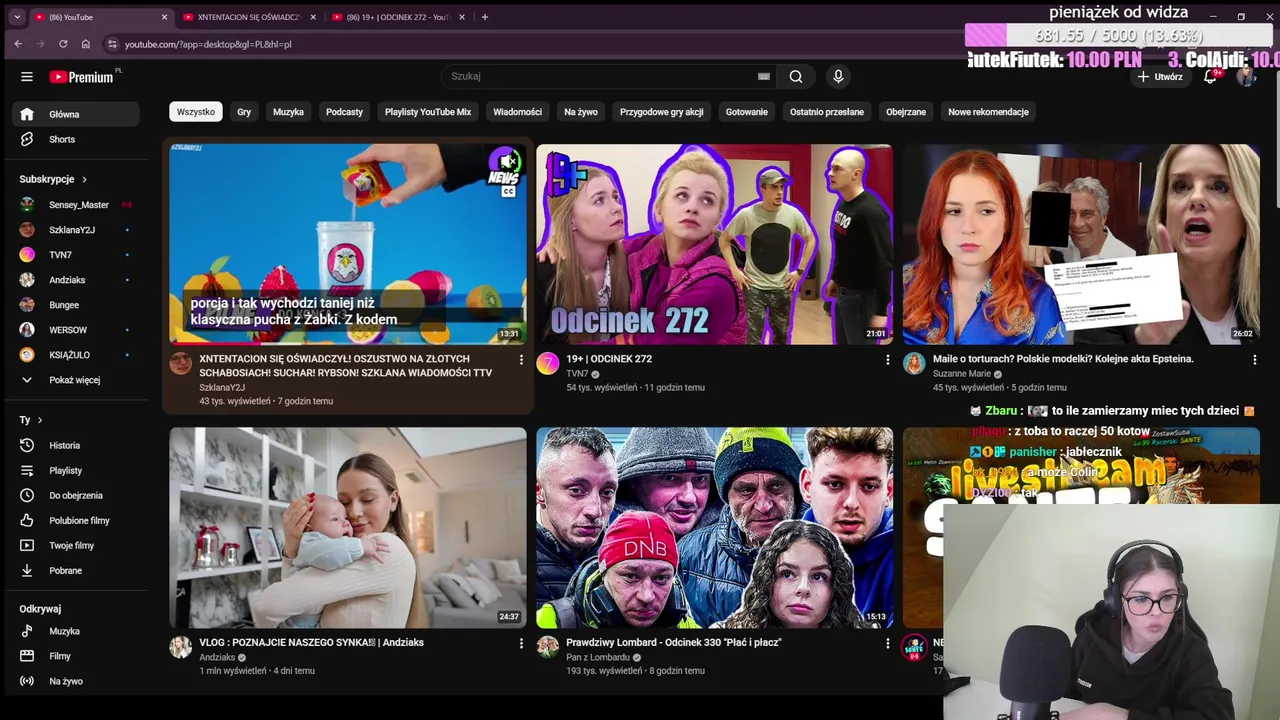Select the Obejrzane filter chip

point(906,112)
